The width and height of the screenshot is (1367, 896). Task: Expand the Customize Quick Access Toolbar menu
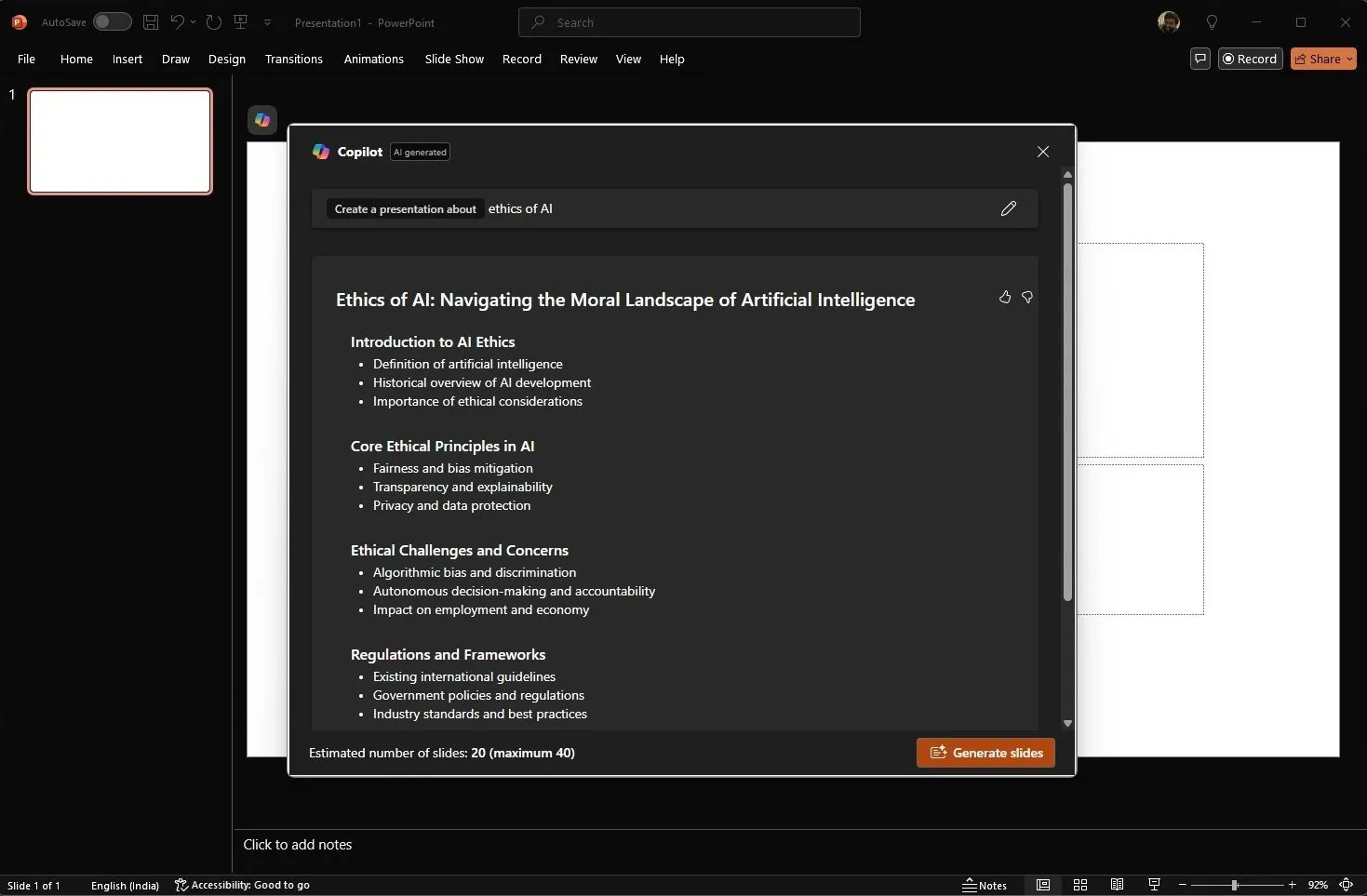click(x=268, y=22)
